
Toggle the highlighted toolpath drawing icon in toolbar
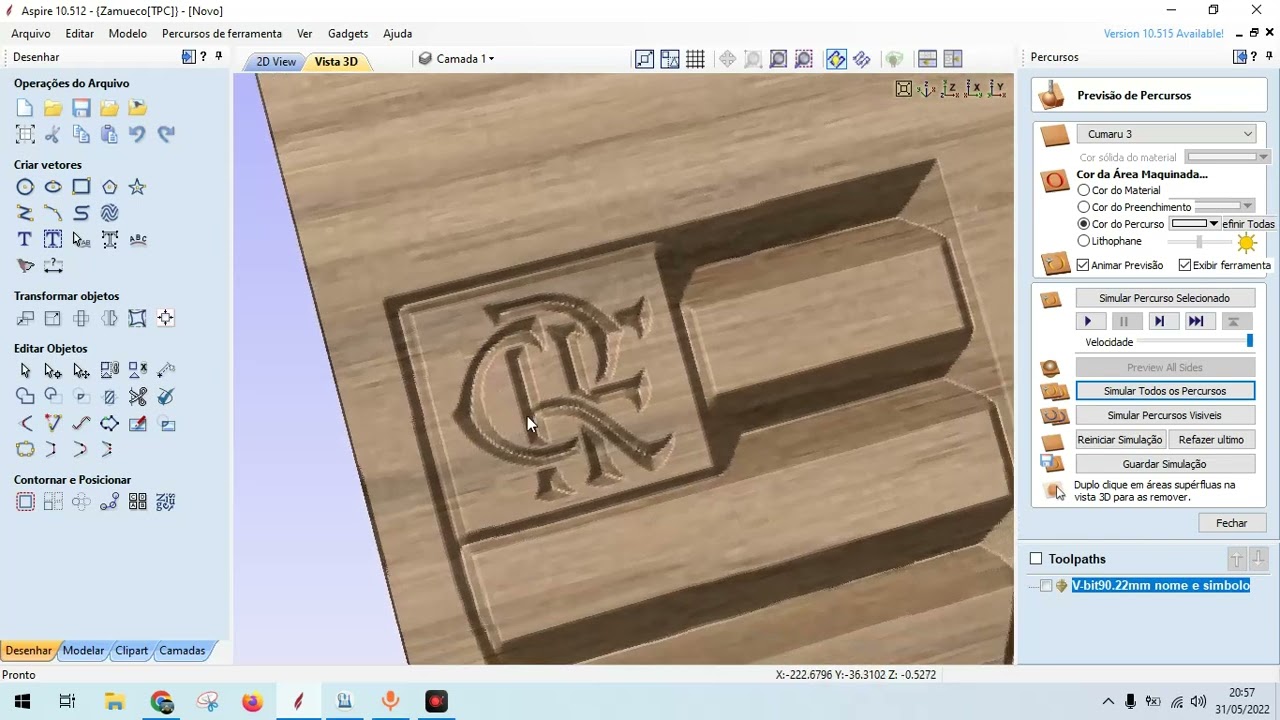pos(836,59)
